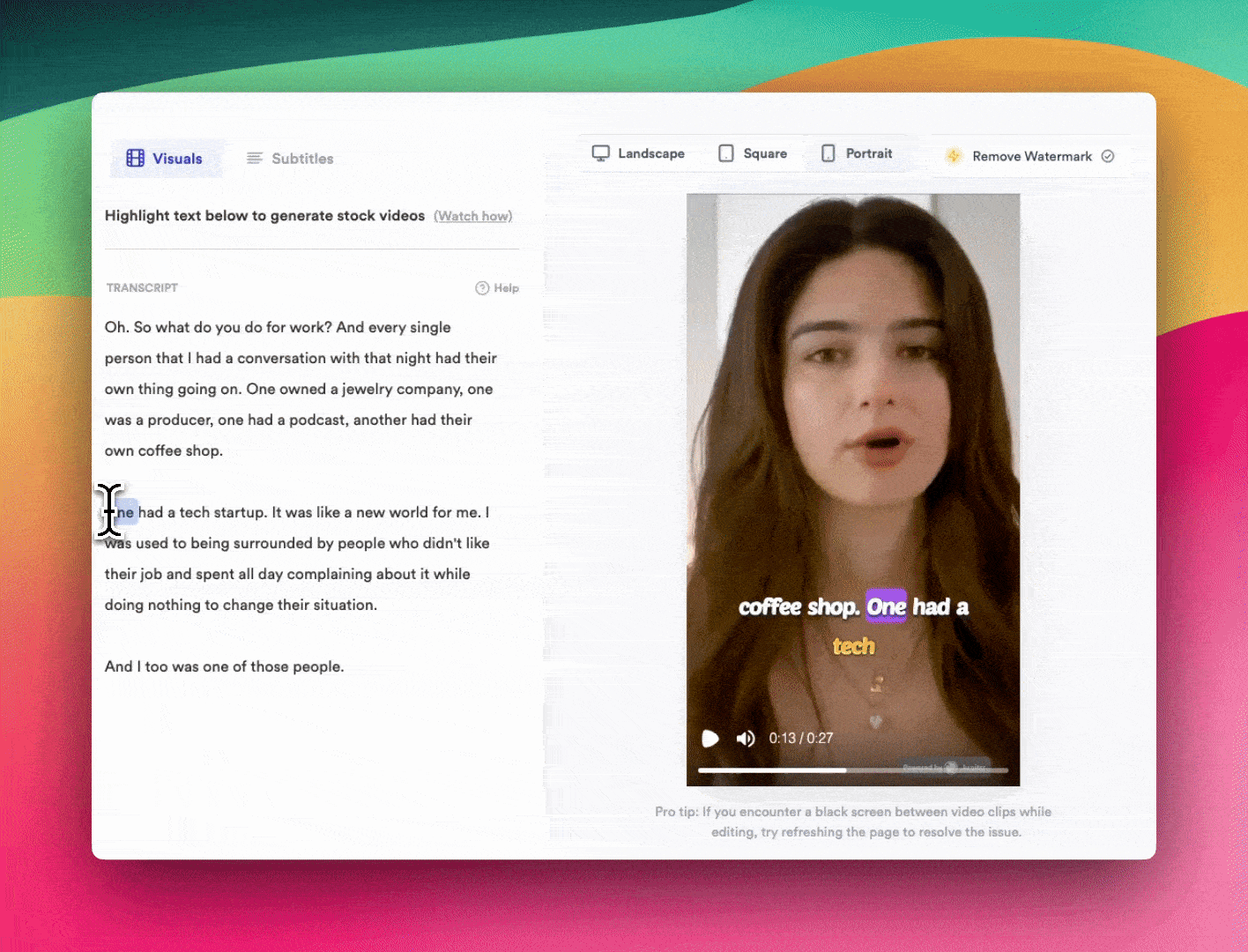Viewport: 1248px width, 952px height.
Task: Play the video preview
Action: pyautogui.click(x=710, y=739)
